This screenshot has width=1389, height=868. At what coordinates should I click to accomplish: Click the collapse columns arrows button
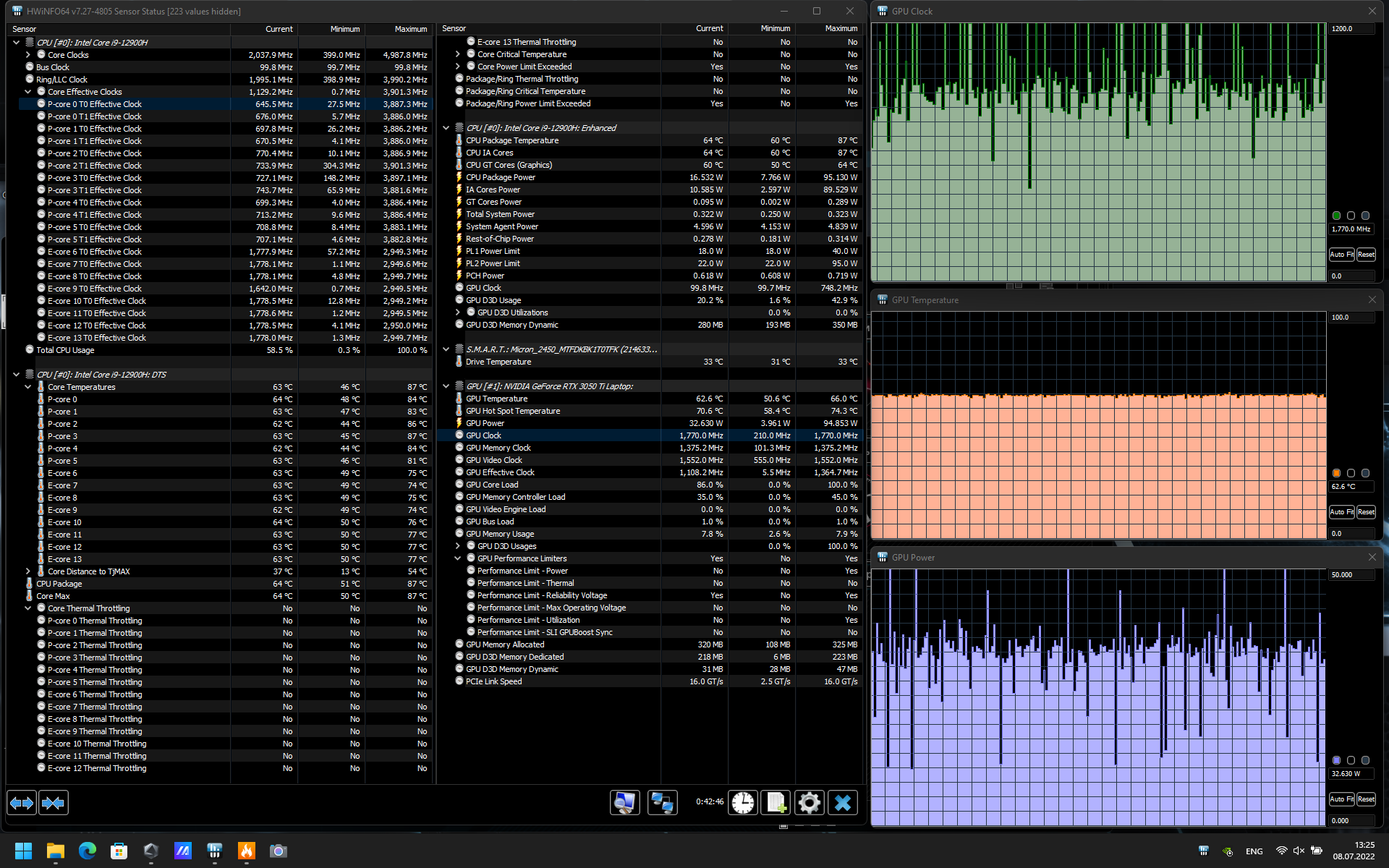pyautogui.click(x=54, y=803)
